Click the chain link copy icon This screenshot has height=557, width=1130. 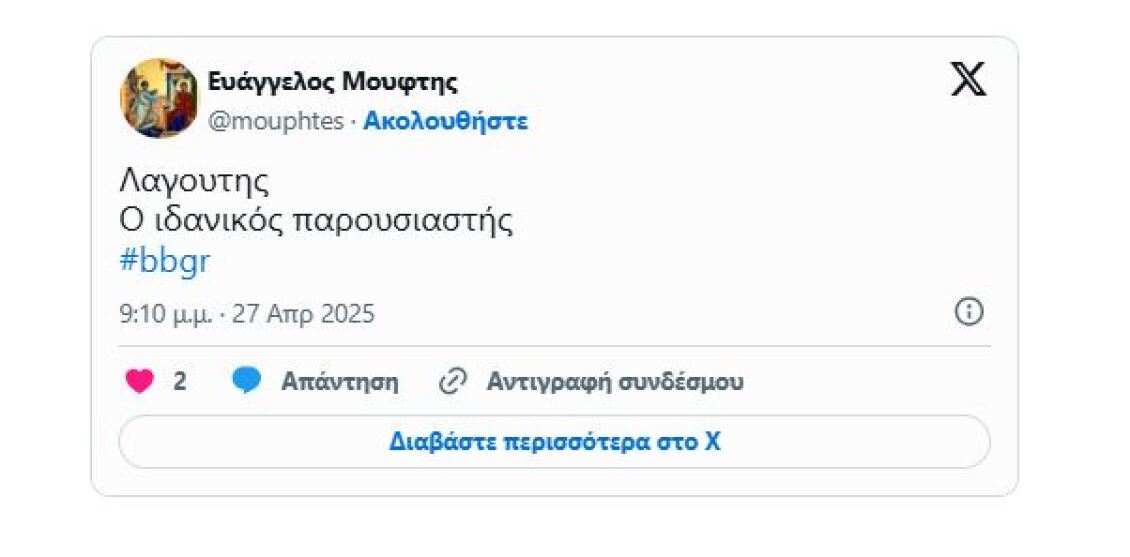[x=453, y=381]
